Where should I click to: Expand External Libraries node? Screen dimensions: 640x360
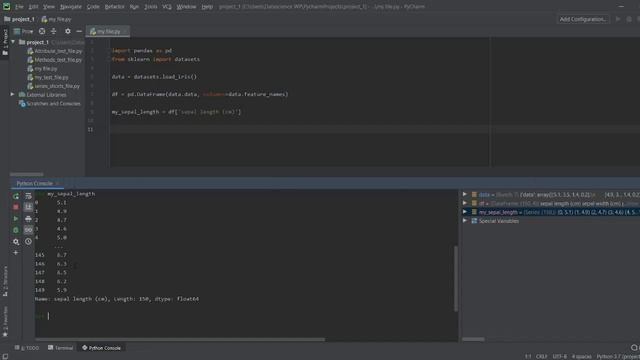click(x=13, y=95)
